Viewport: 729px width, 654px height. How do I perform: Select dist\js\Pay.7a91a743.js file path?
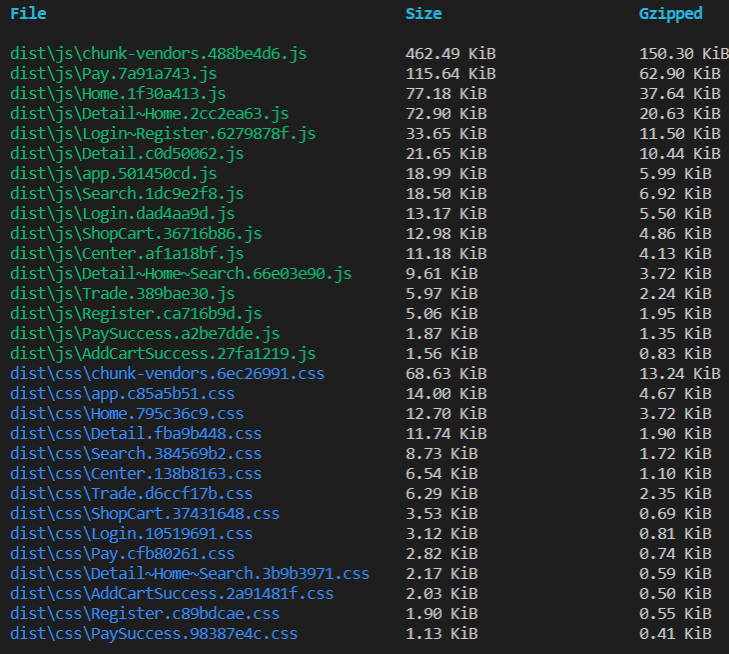[x=113, y=73]
